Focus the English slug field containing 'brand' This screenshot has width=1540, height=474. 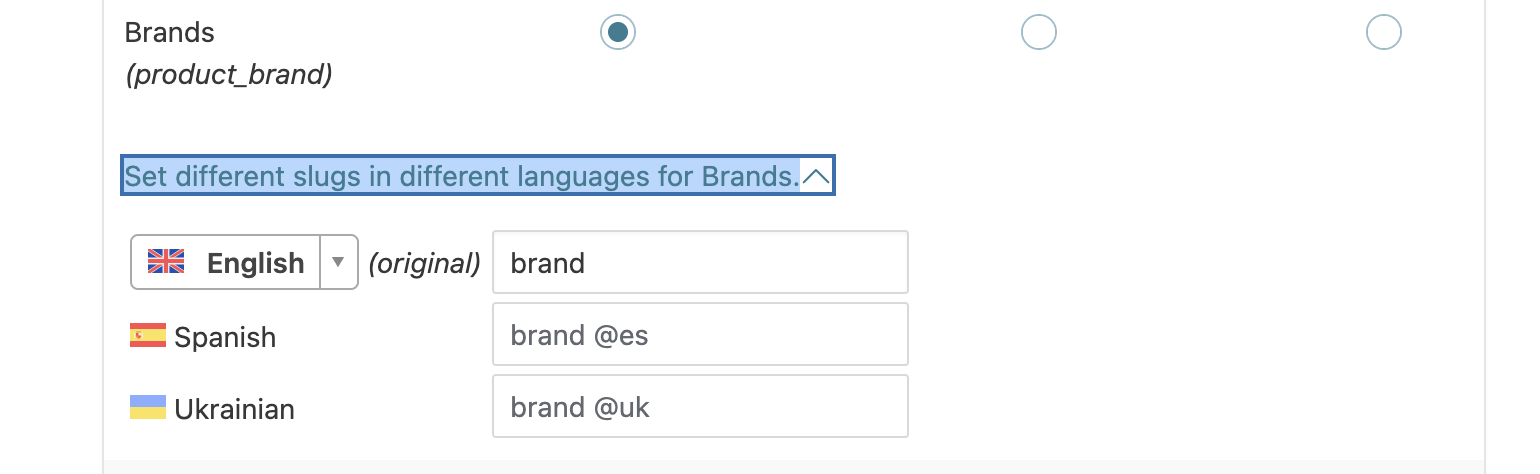pos(700,262)
